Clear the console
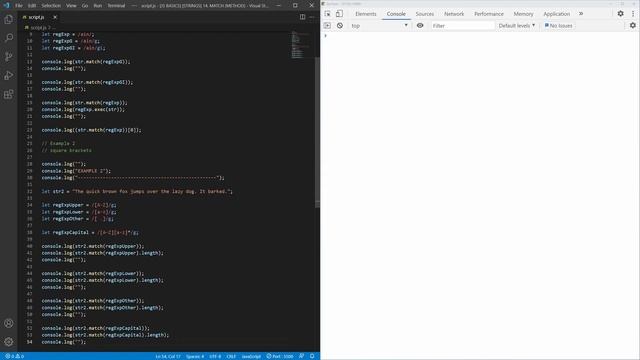The width and height of the screenshot is (640, 360). (340, 26)
